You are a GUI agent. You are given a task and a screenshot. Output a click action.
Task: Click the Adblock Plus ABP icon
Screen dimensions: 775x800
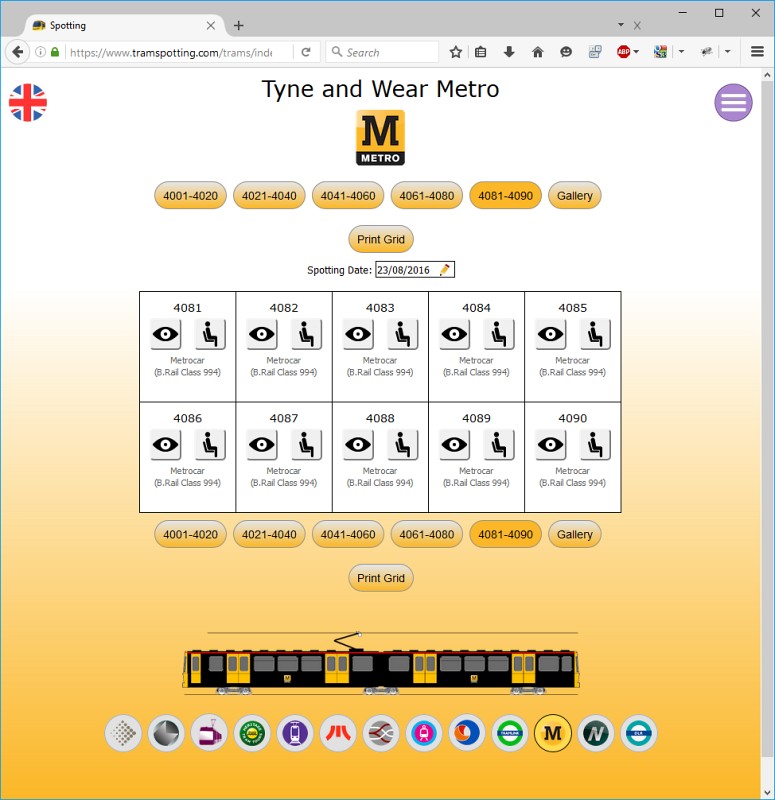pyautogui.click(x=623, y=52)
